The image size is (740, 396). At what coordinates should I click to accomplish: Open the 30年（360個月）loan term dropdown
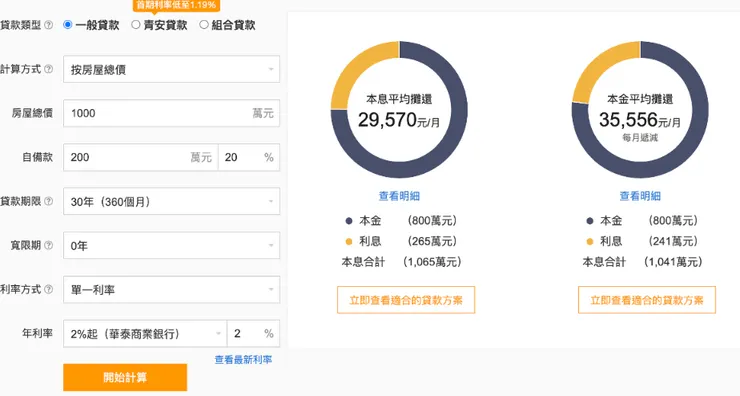171,202
